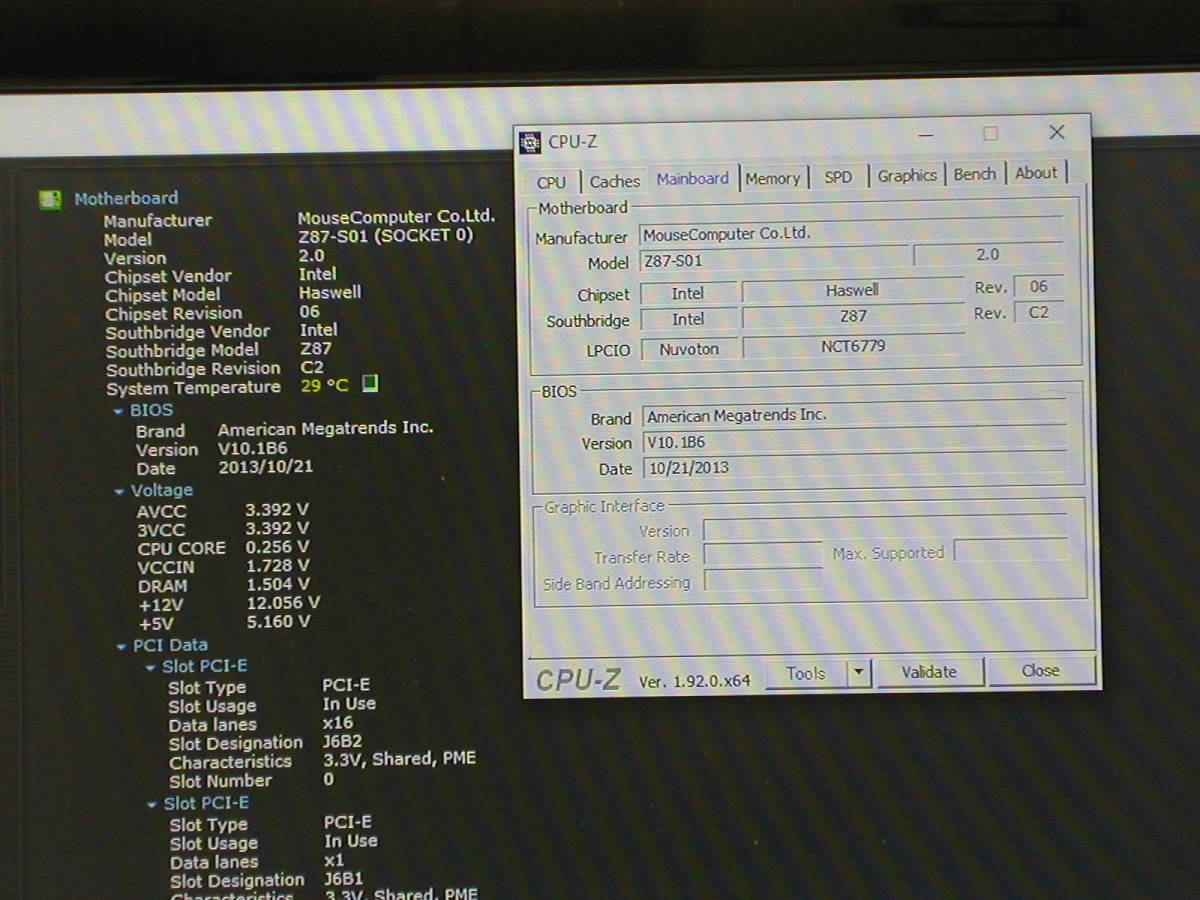
Task: Collapse the first Slot PCI-E node with J6B2
Action: (151, 667)
